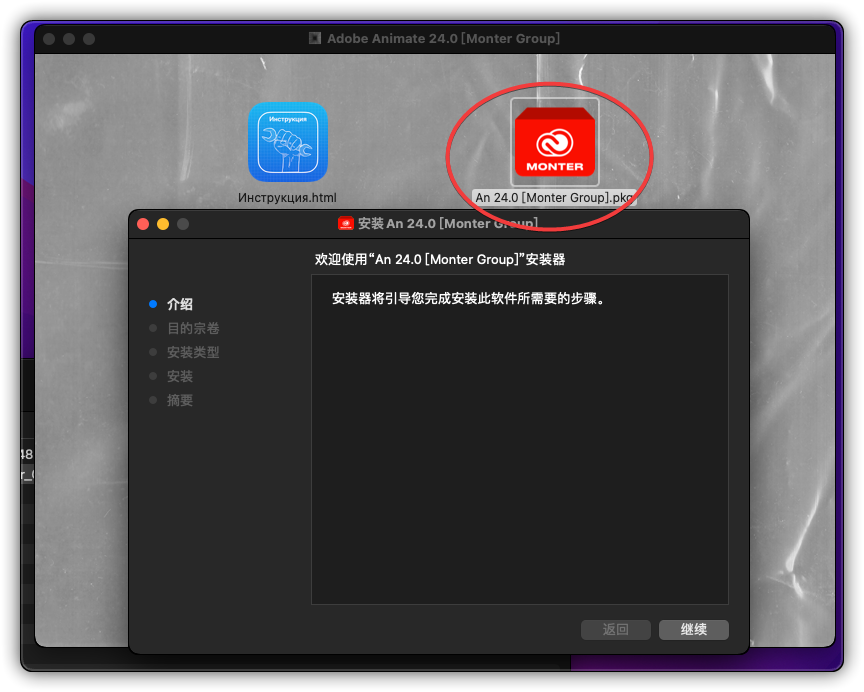This screenshot has height=692, width=864.
Task: Click the Инструкция.html file name label
Action: tap(287, 197)
